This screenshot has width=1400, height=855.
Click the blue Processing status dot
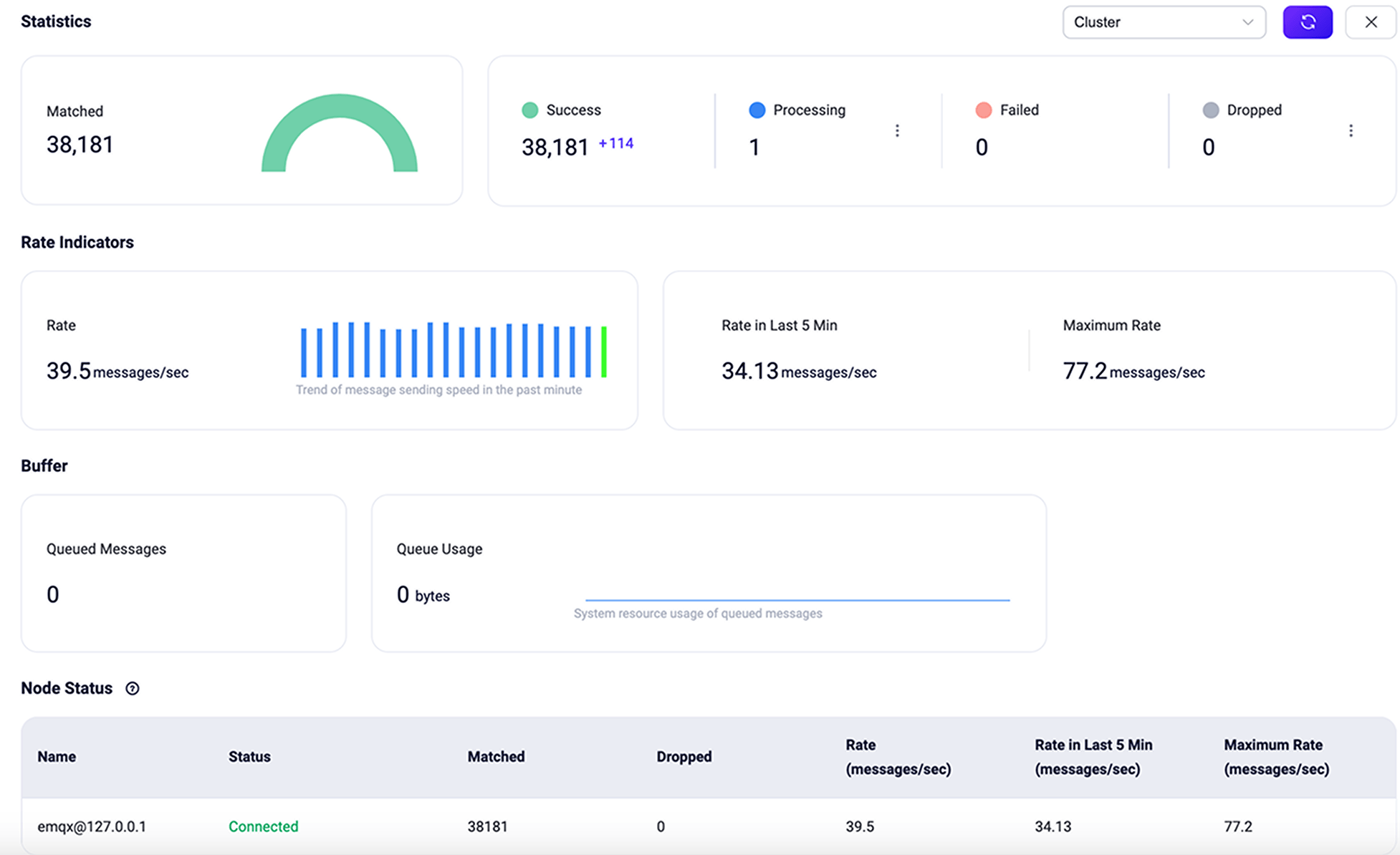pyautogui.click(x=757, y=110)
